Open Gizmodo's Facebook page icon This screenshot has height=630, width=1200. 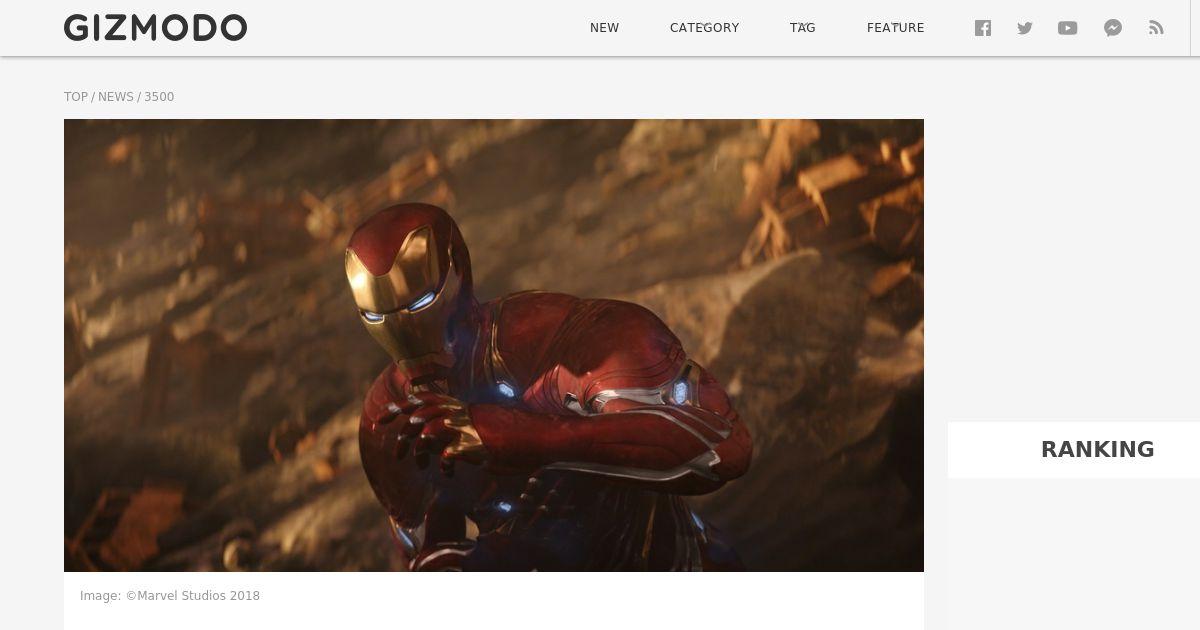pyautogui.click(x=983, y=28)
